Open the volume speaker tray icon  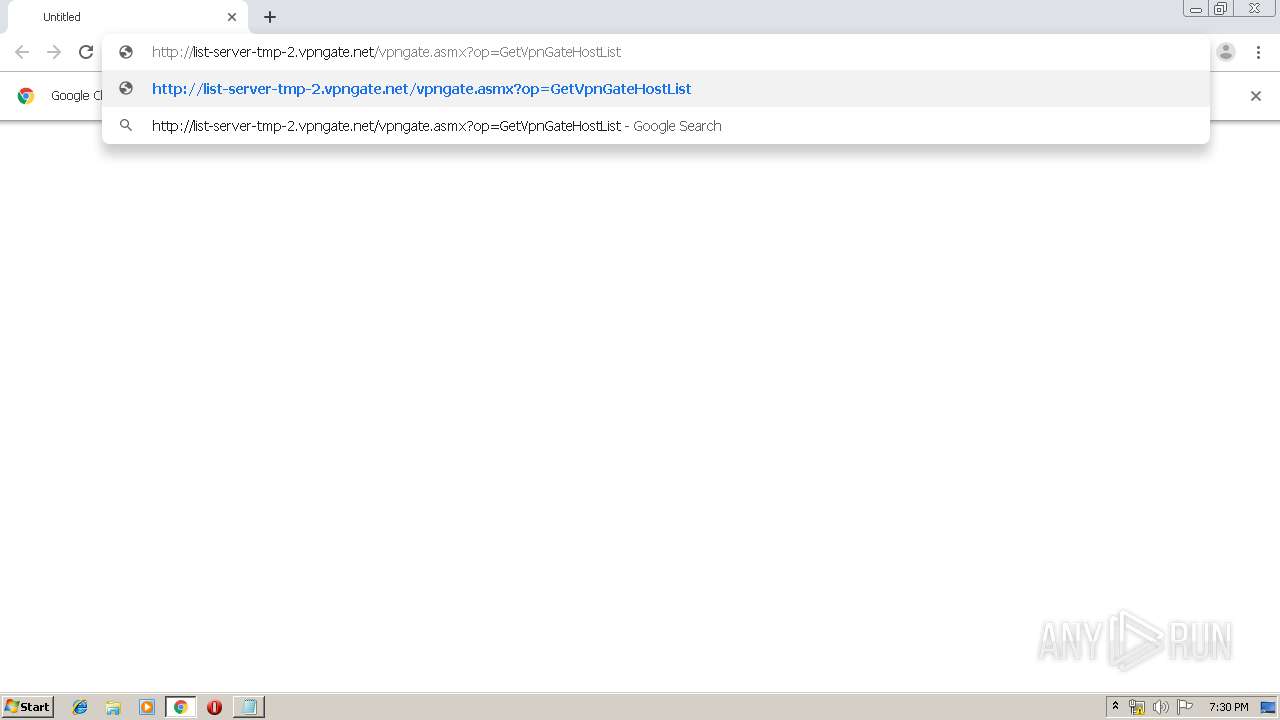tap(1161, 707)
